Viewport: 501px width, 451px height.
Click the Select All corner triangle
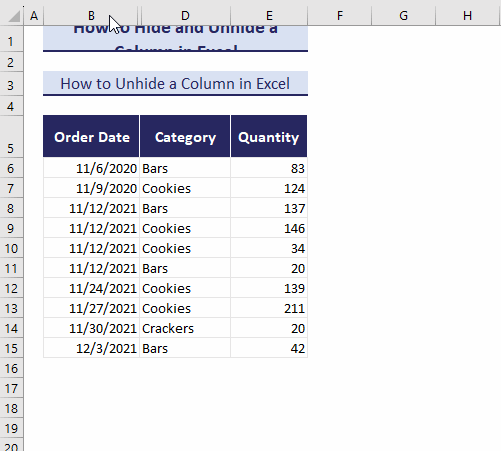pyautogui.click(x=13, y=15)
